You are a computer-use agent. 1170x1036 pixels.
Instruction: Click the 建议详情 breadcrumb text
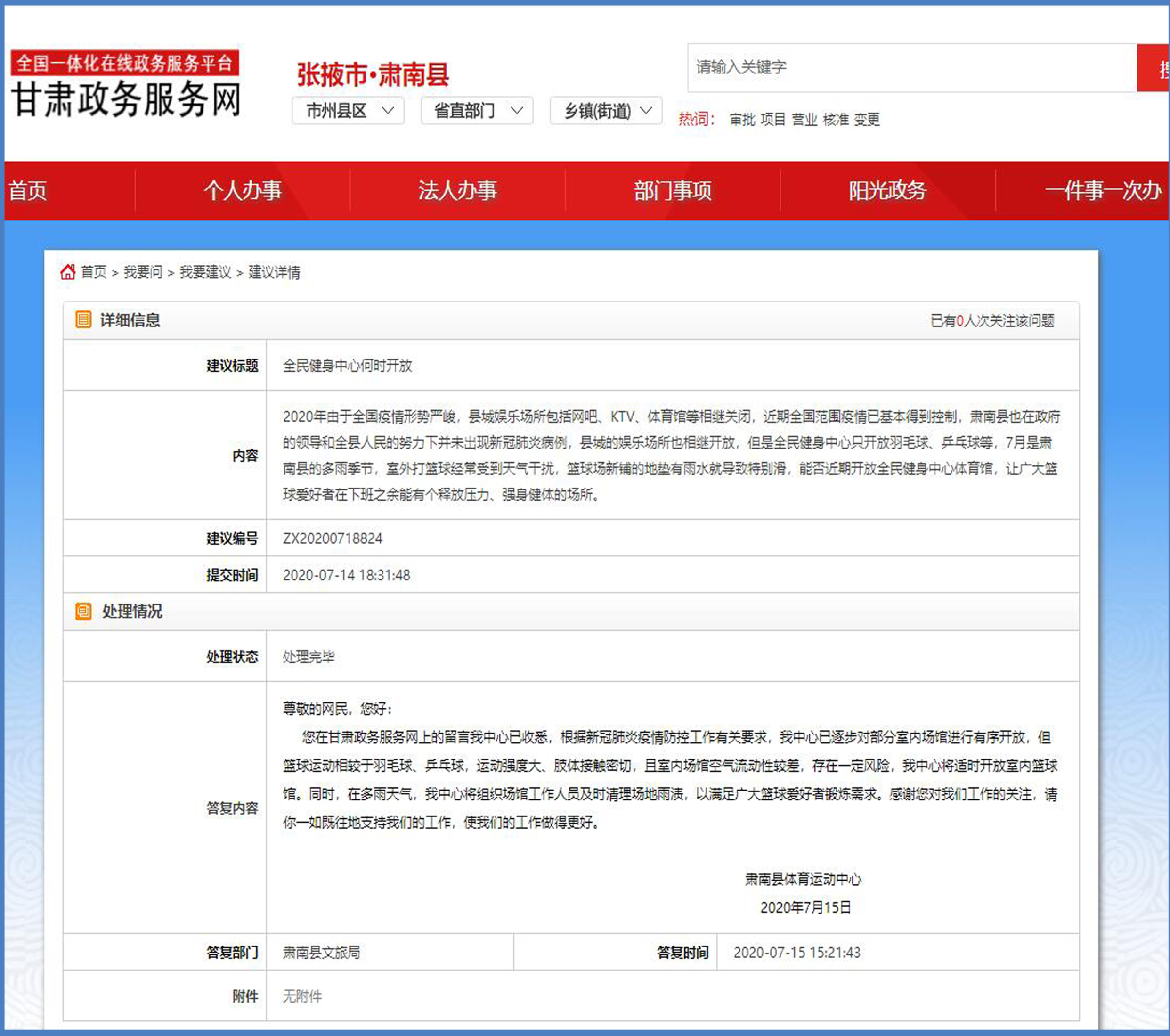pos(274,272)
